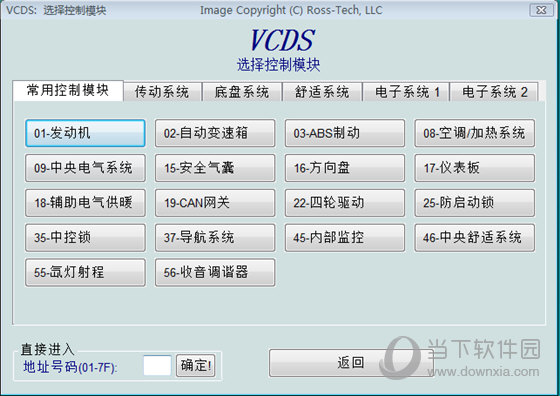Open the 15-安全气囊 airbag module
This screenshot has width=560, height=396.
coord(215,168)
